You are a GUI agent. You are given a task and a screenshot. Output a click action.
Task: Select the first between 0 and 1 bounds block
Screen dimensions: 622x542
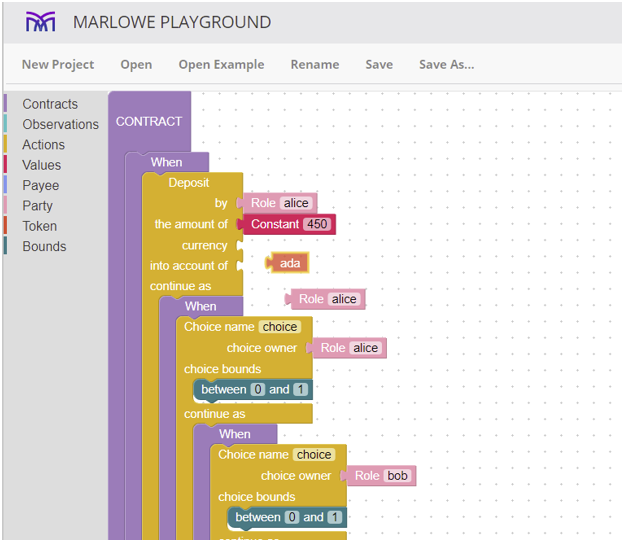(253, 390)
